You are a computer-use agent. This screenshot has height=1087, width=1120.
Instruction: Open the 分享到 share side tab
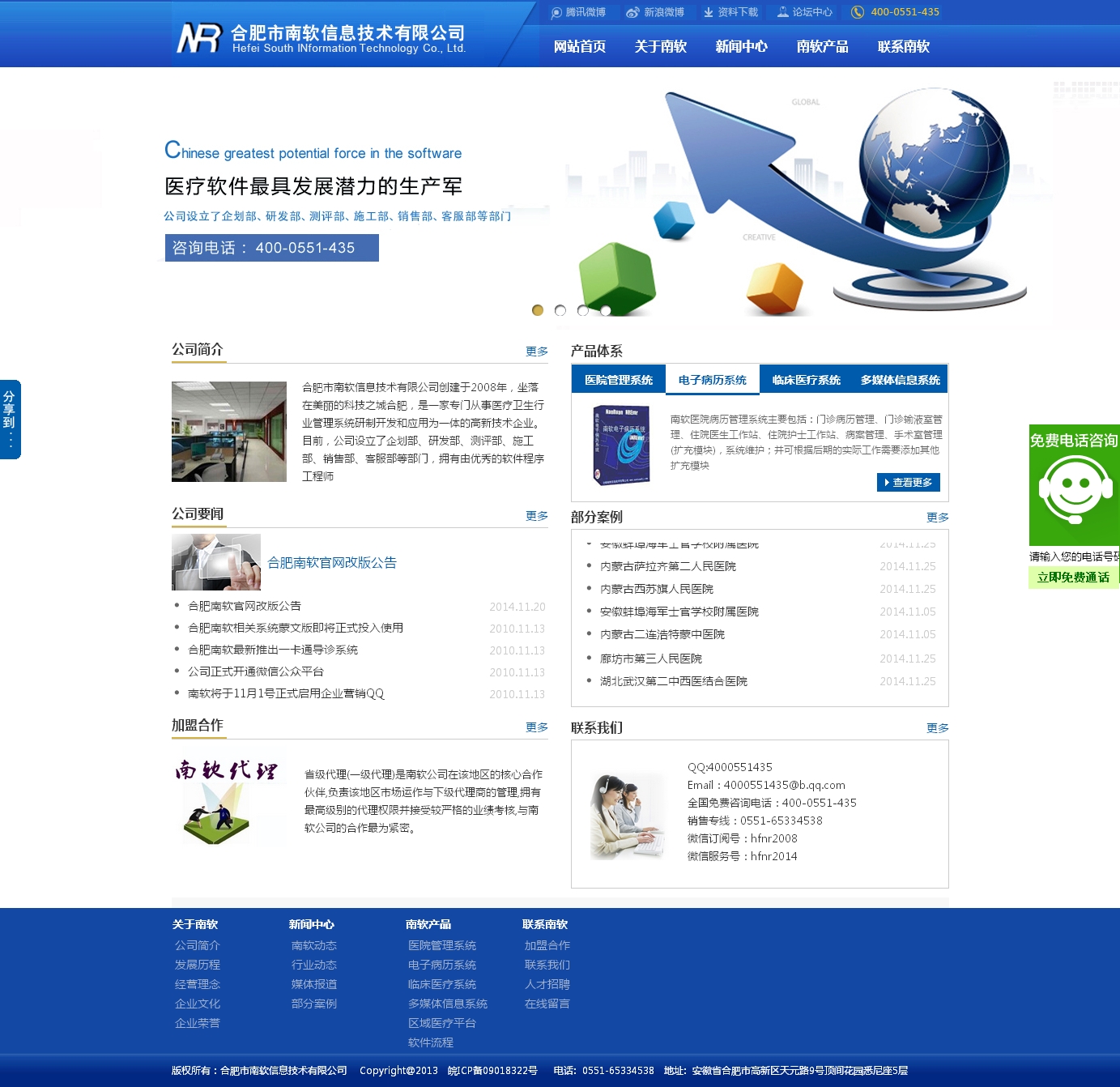[x=10, y=419]
